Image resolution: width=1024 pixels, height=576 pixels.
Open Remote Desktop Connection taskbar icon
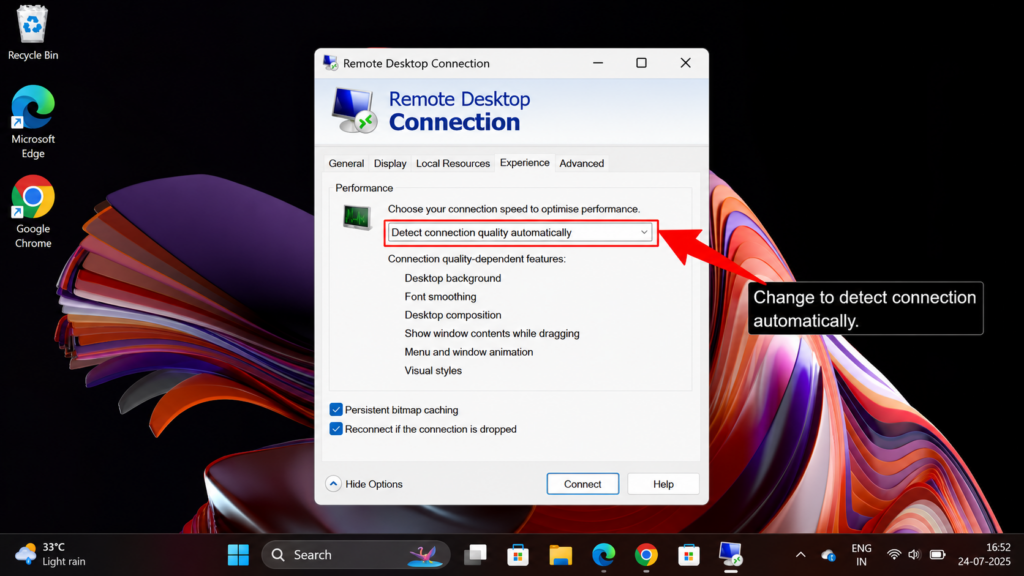point(731,555)
